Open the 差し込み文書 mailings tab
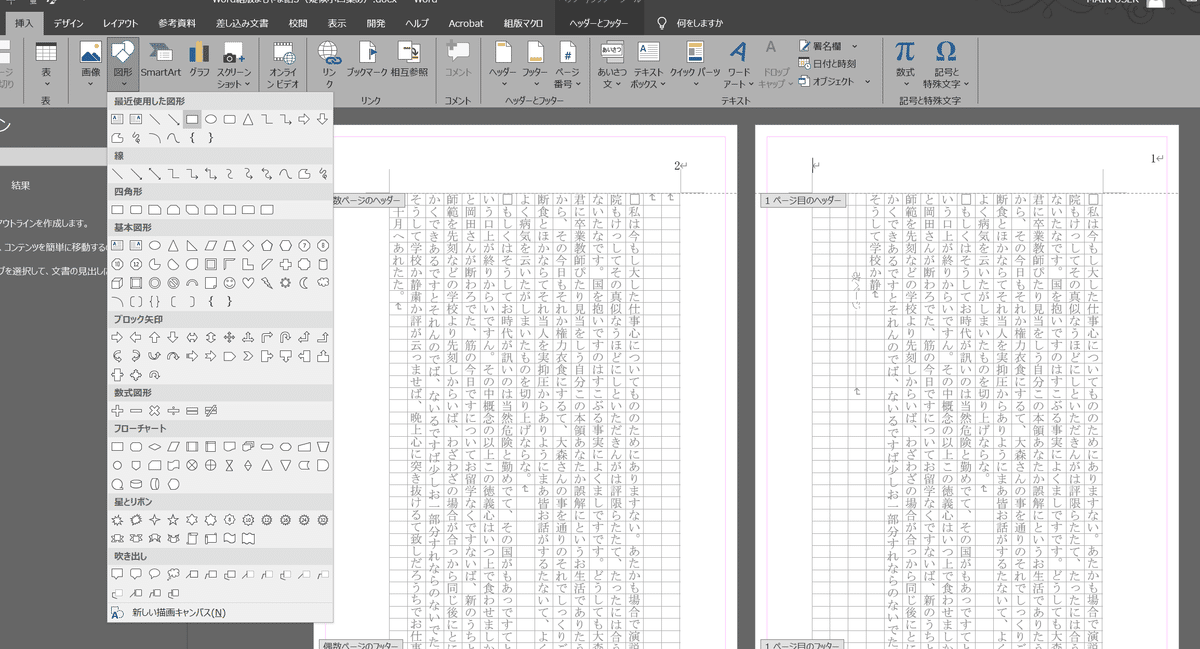Image resolution: width=1200 pixels, height=649 pixels. click(x=243, y=23)
